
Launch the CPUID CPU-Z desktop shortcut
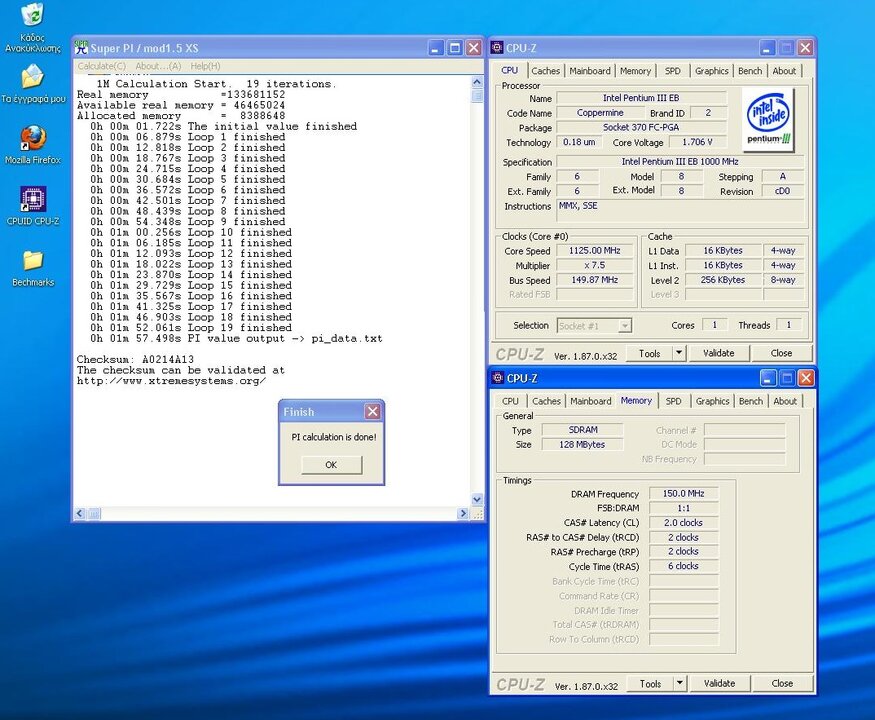[x=32, y=206]
